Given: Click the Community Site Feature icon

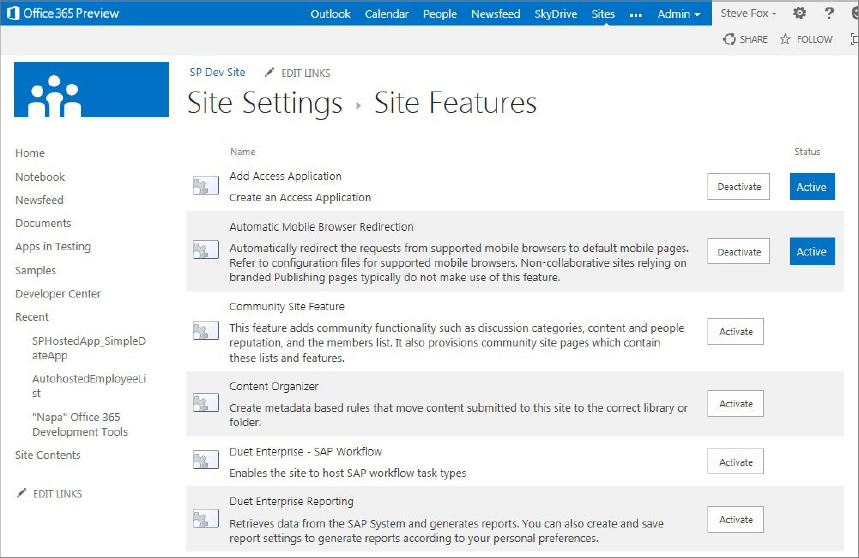Looking at the screenshot, I should pyautogui.click(x=205, y=331).
